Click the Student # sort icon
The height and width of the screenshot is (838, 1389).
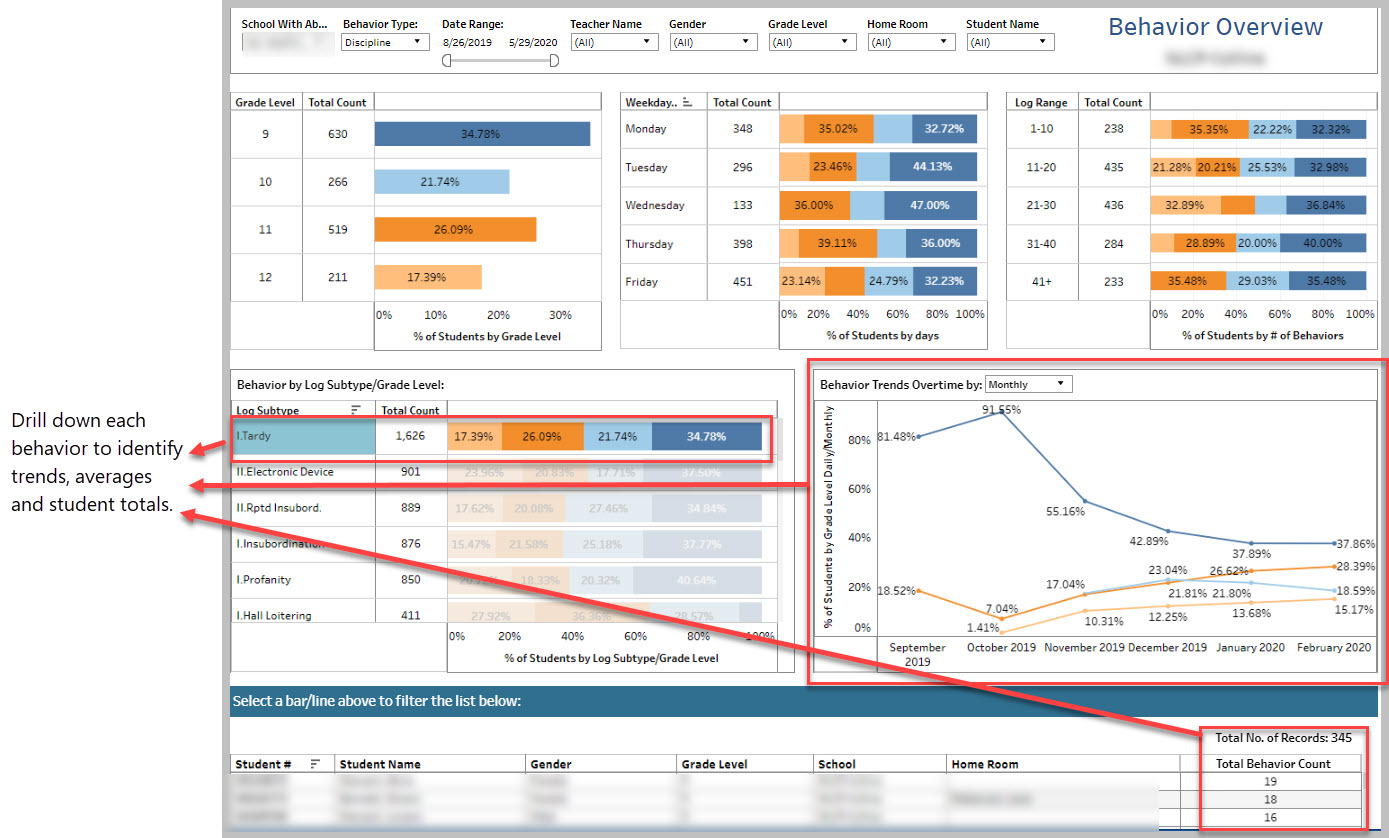pos(316,764)
